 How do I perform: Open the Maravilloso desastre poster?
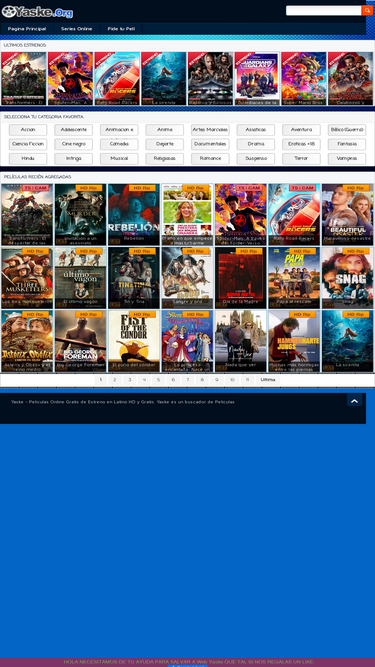[348, 214]
